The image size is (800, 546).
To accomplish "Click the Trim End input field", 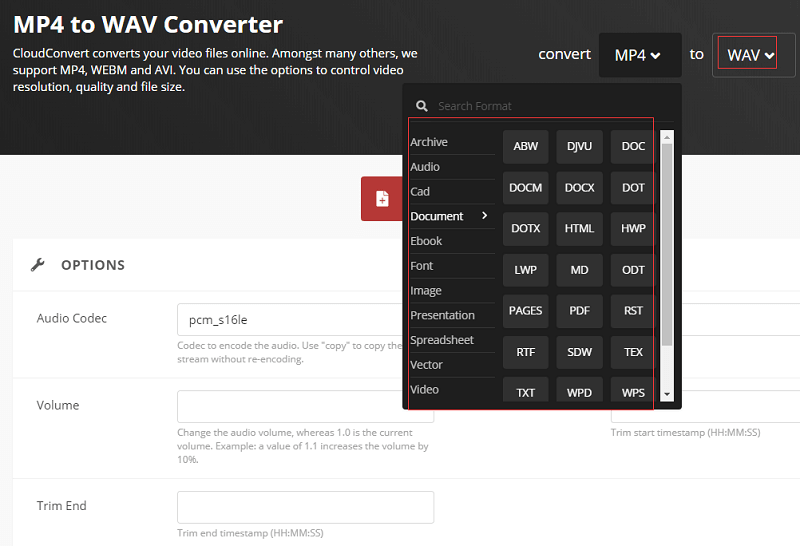I will click(306, 507).
